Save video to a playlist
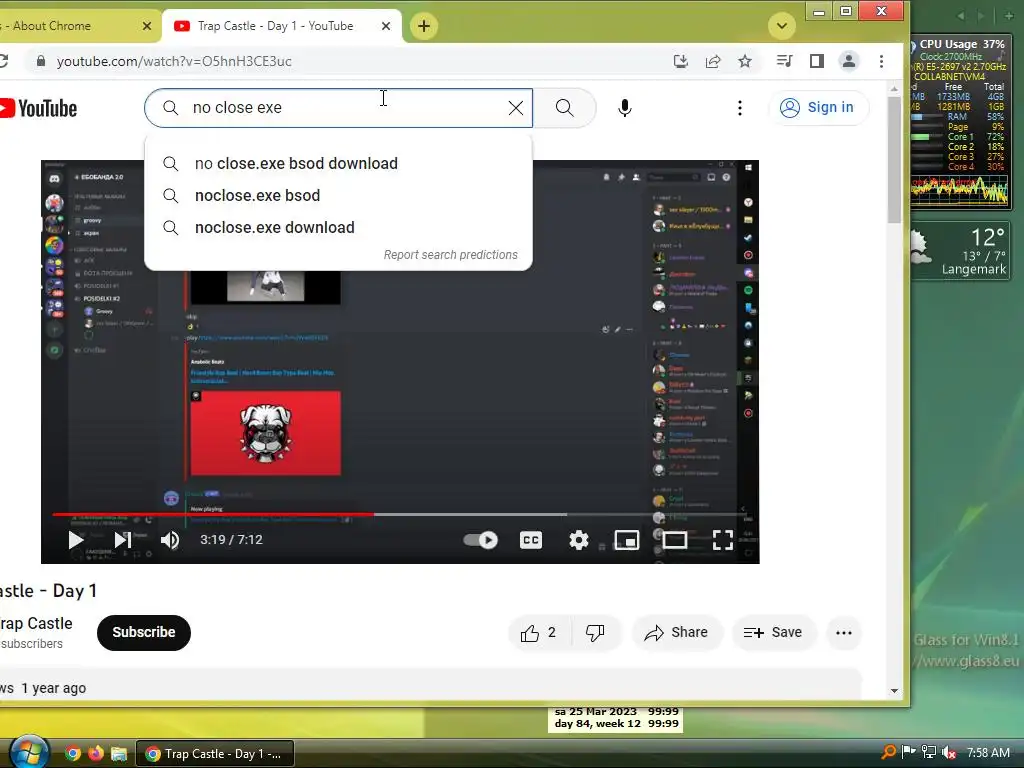The image size is (1024, 768). coord(773,632)
